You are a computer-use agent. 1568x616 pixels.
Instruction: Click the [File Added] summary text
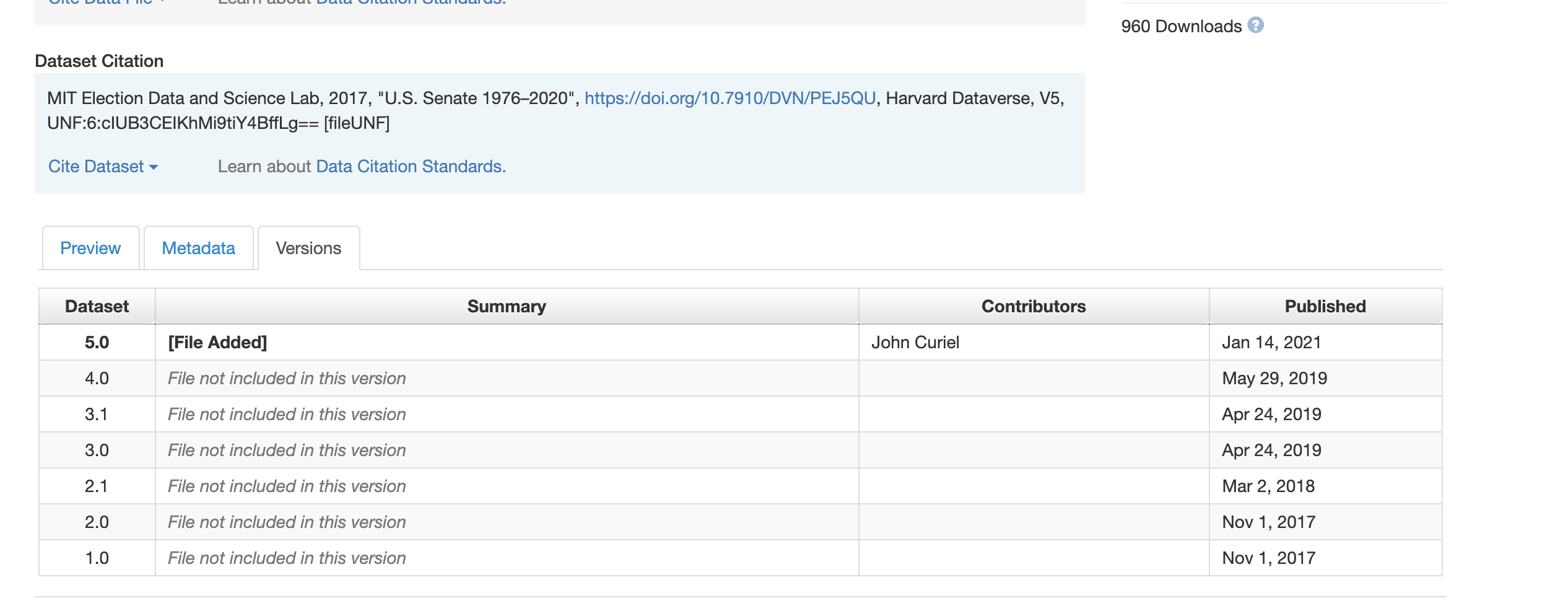pos(217,343)
